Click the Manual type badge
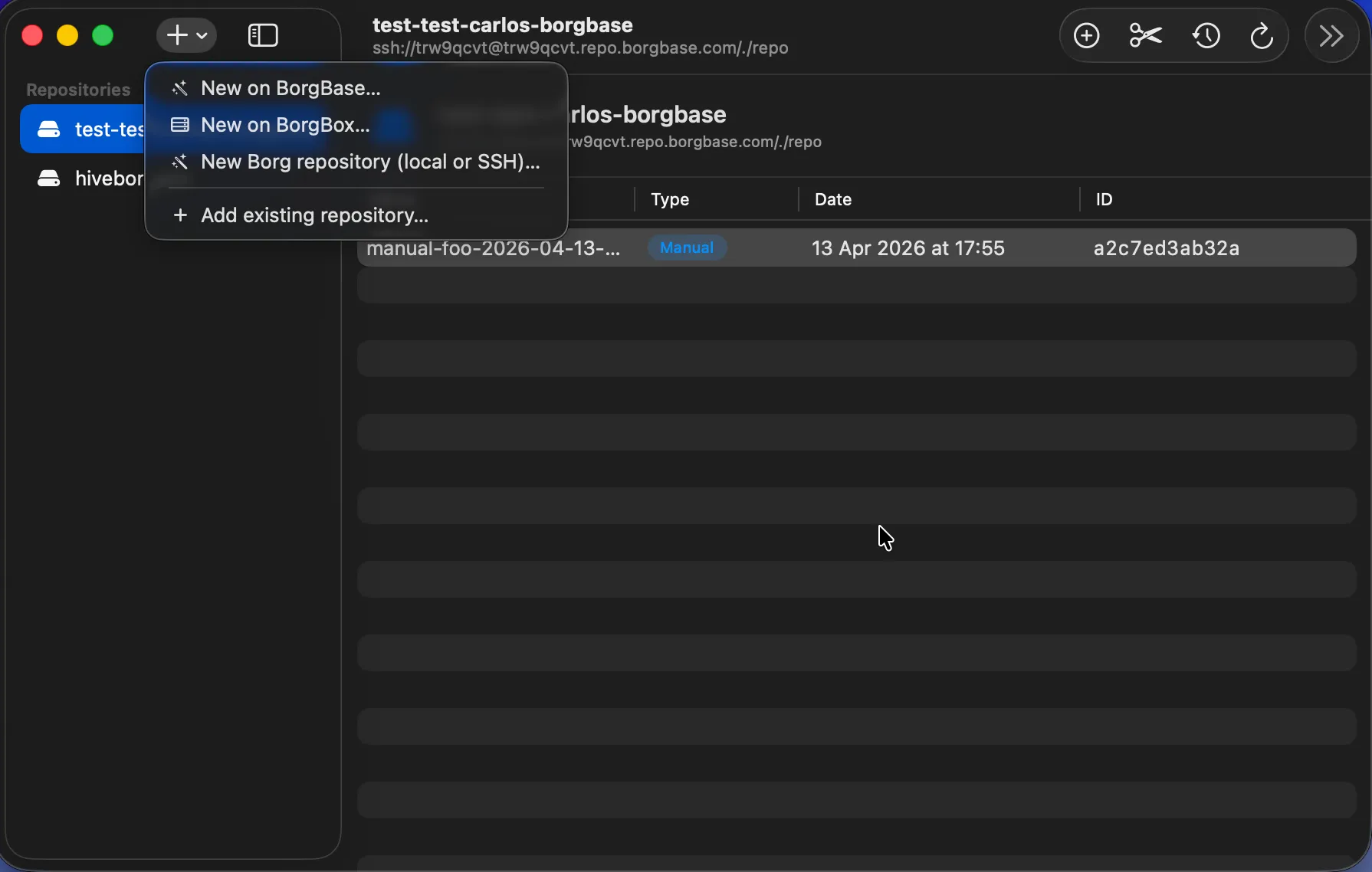This screenshot has height=872, width=1372. (x=686, y=248)
